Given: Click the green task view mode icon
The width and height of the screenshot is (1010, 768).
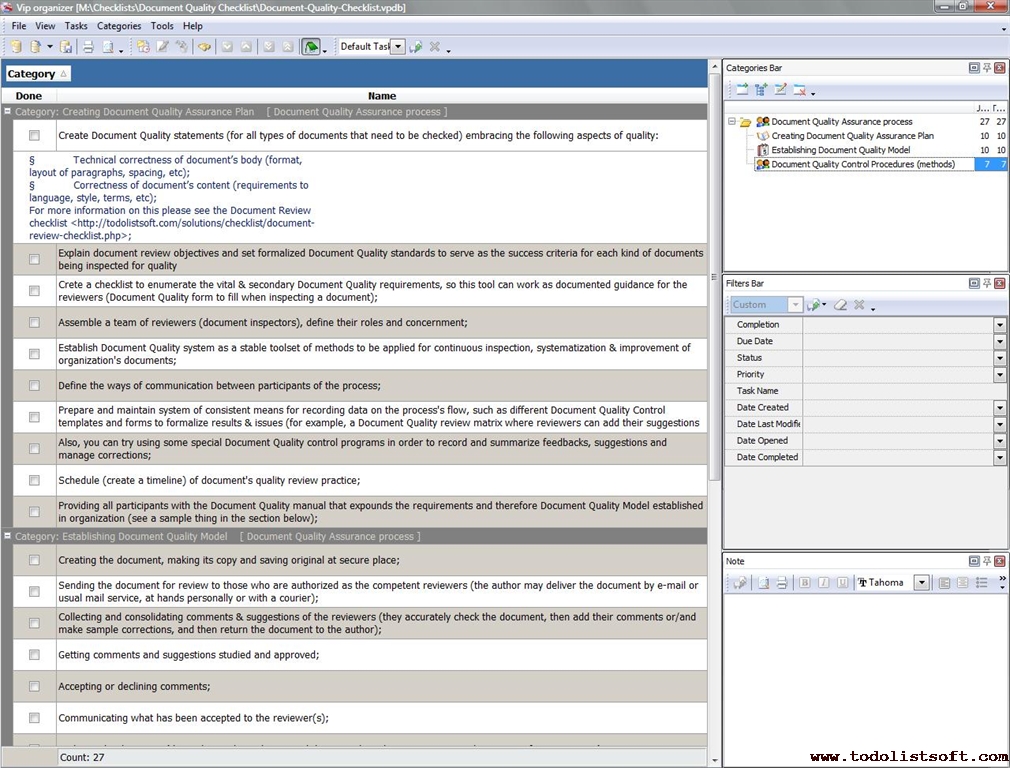Looking at the screenshot, I should pyautogui.click(x=311, y=47).
